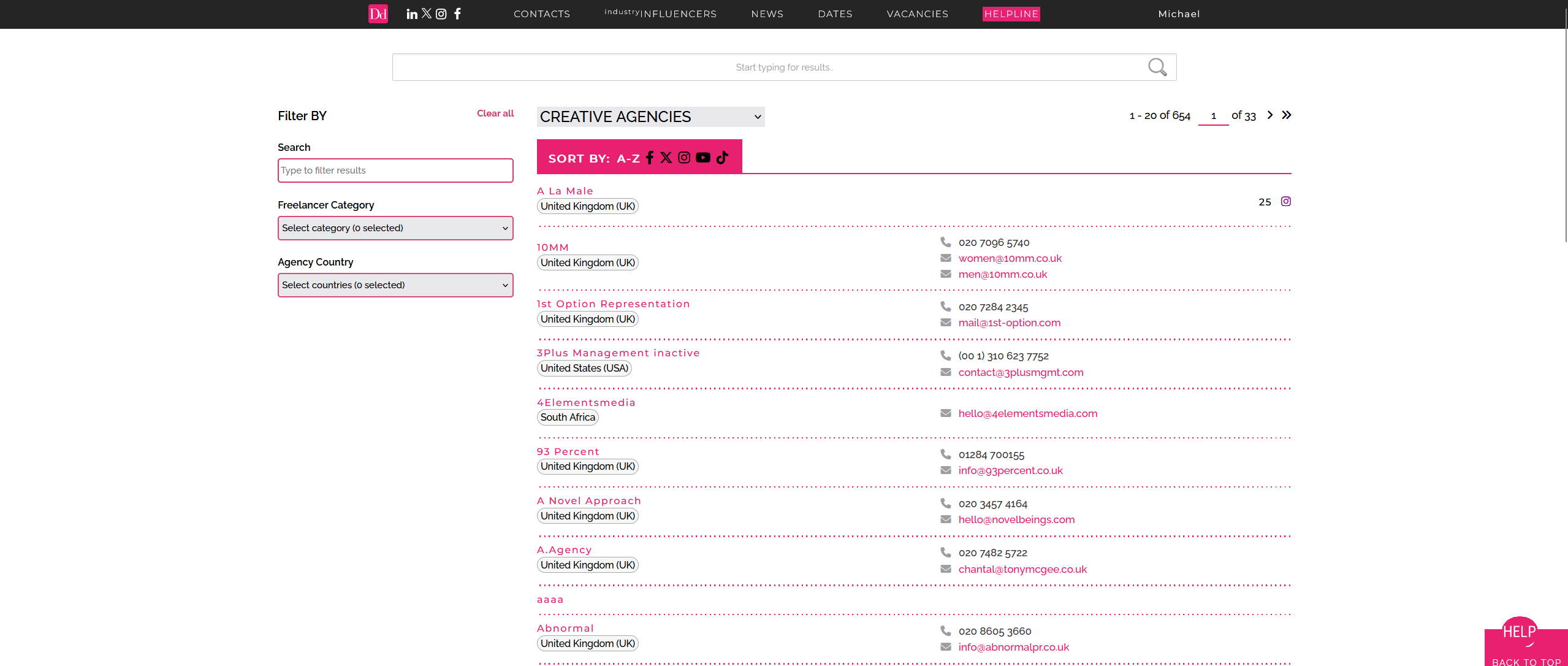1568x666 pixels.
Task: Open the Creative Agencies dropdown
Action: (x=650, y=117)
